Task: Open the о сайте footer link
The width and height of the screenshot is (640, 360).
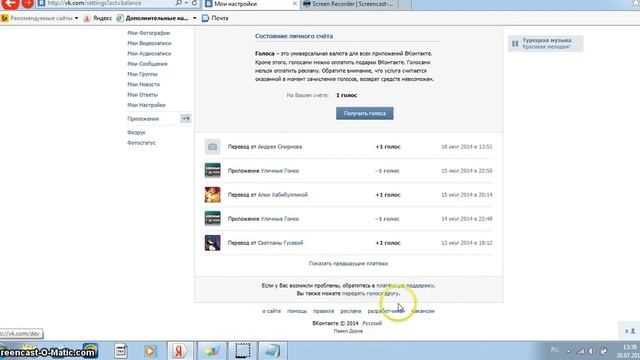Action: pos(271,311)
